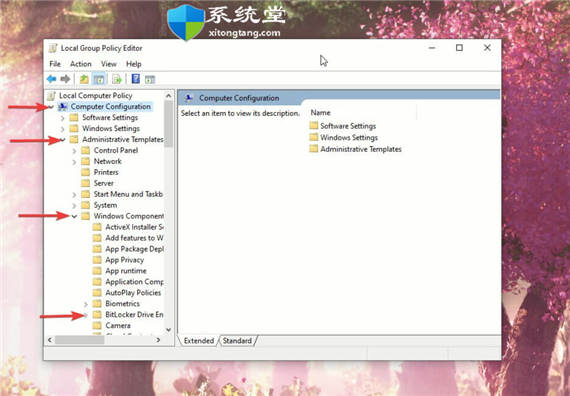Select ActiveX Installer Service tree item
This screenshot has height=396, width=570.
tap(135, 227)
